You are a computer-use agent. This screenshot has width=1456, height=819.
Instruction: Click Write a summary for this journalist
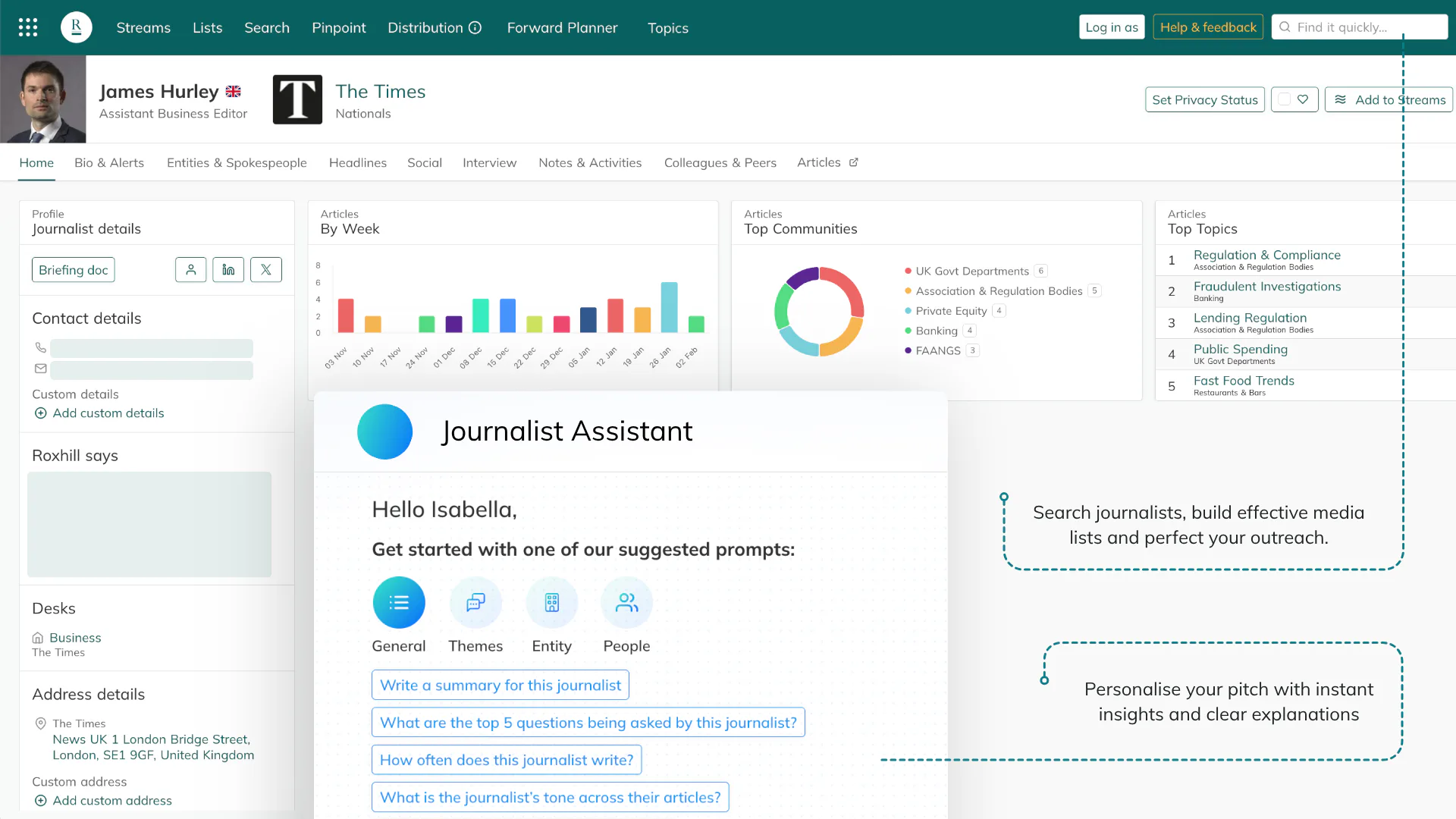pos(500,685)
